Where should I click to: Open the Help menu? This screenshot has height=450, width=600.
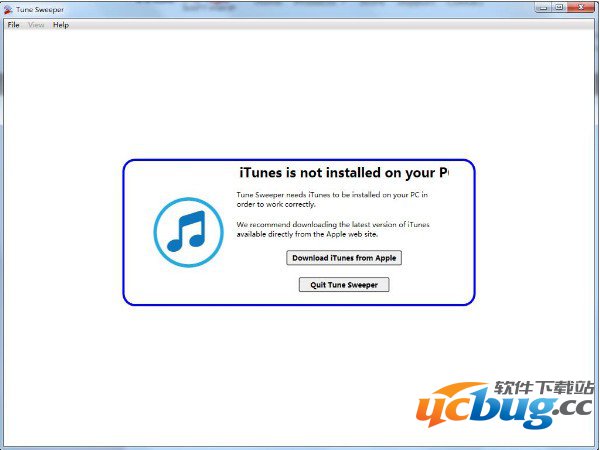[x=61, y=25]
